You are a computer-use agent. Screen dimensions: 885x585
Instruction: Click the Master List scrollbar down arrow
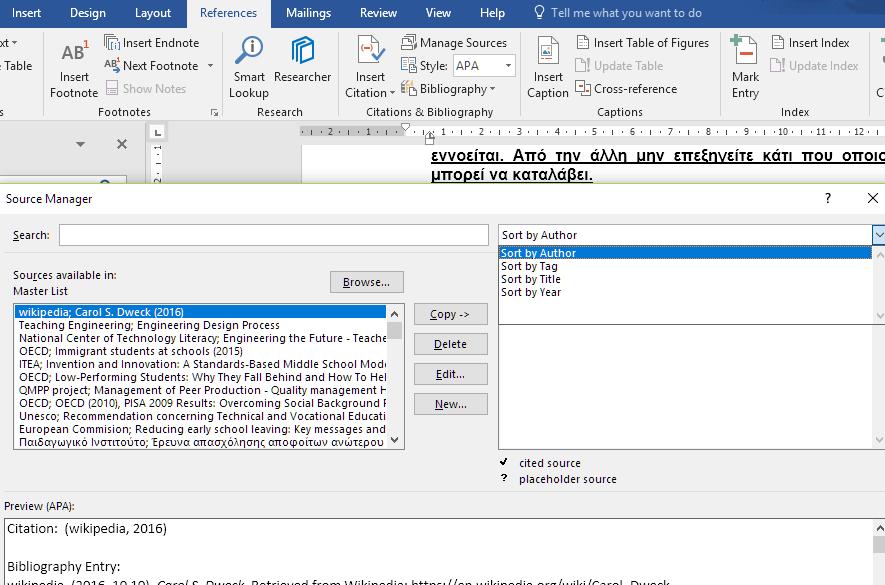pos(395,440)
